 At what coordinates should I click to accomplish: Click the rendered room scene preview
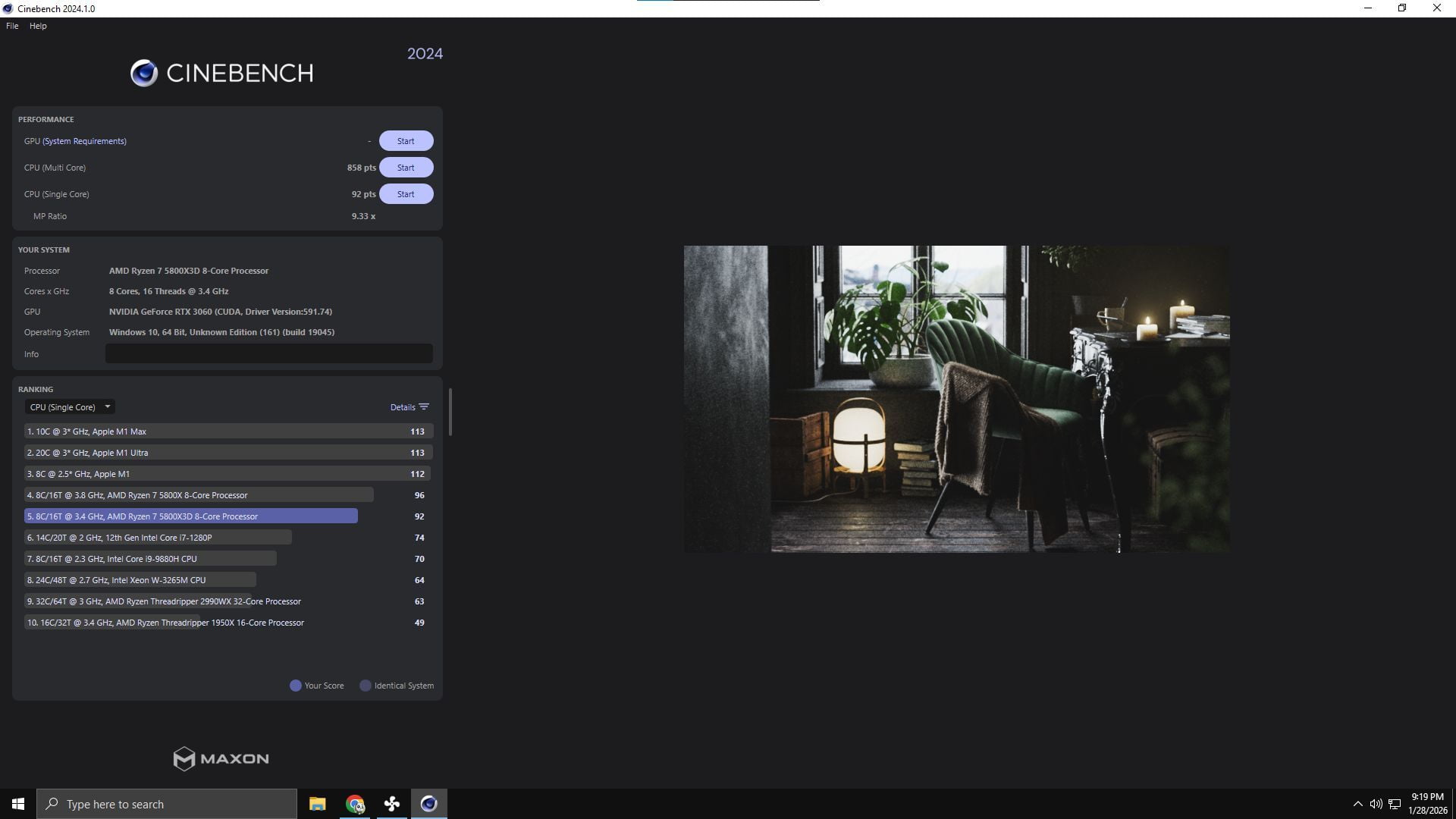tap(957, 399)
